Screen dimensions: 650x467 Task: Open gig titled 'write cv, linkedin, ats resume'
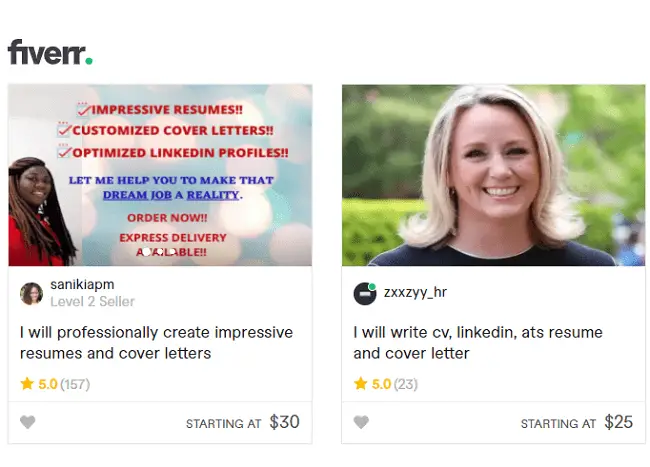coord(478,343)
